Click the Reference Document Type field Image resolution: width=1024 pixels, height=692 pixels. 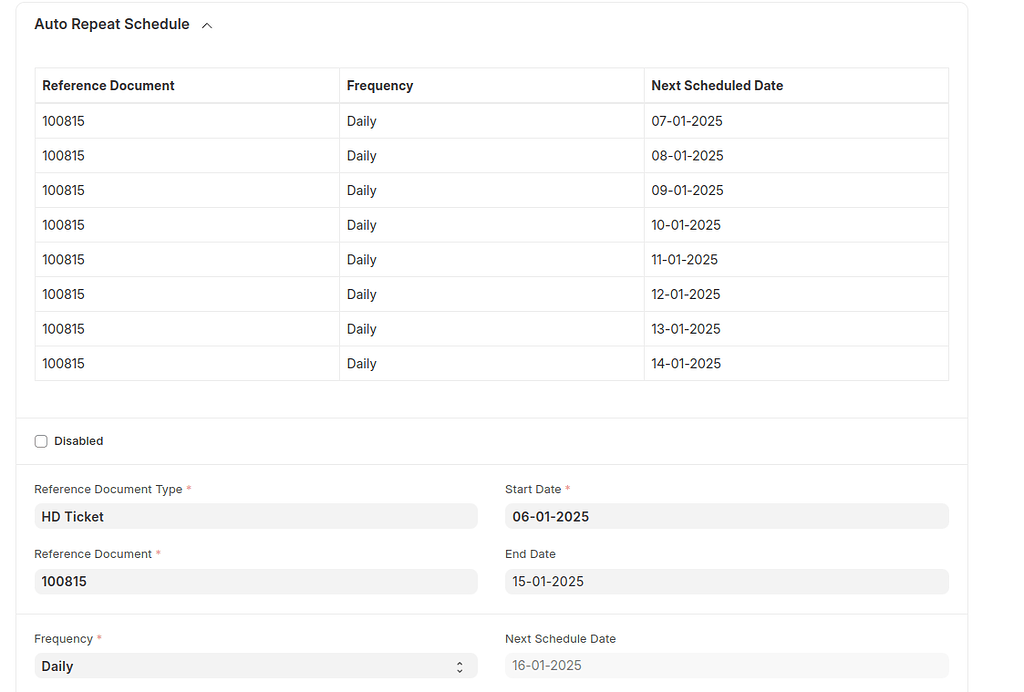pos(256,516)
